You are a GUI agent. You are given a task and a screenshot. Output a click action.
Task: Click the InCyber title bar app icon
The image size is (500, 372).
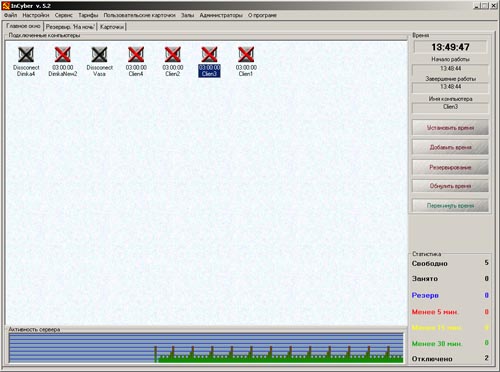coord(6,6)
